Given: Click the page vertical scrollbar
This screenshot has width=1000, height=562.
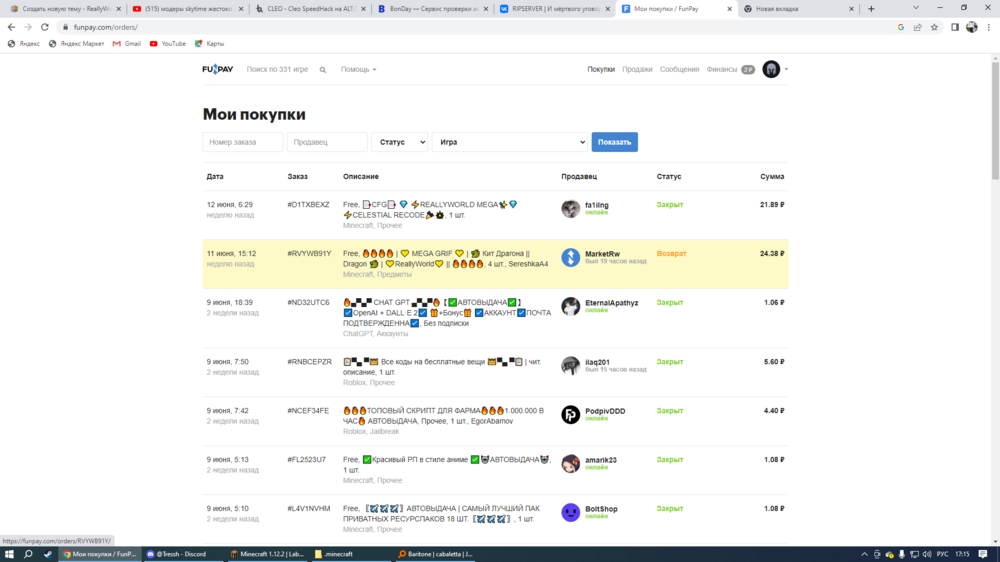Looking at the screenshot, I should click(995, 121).
